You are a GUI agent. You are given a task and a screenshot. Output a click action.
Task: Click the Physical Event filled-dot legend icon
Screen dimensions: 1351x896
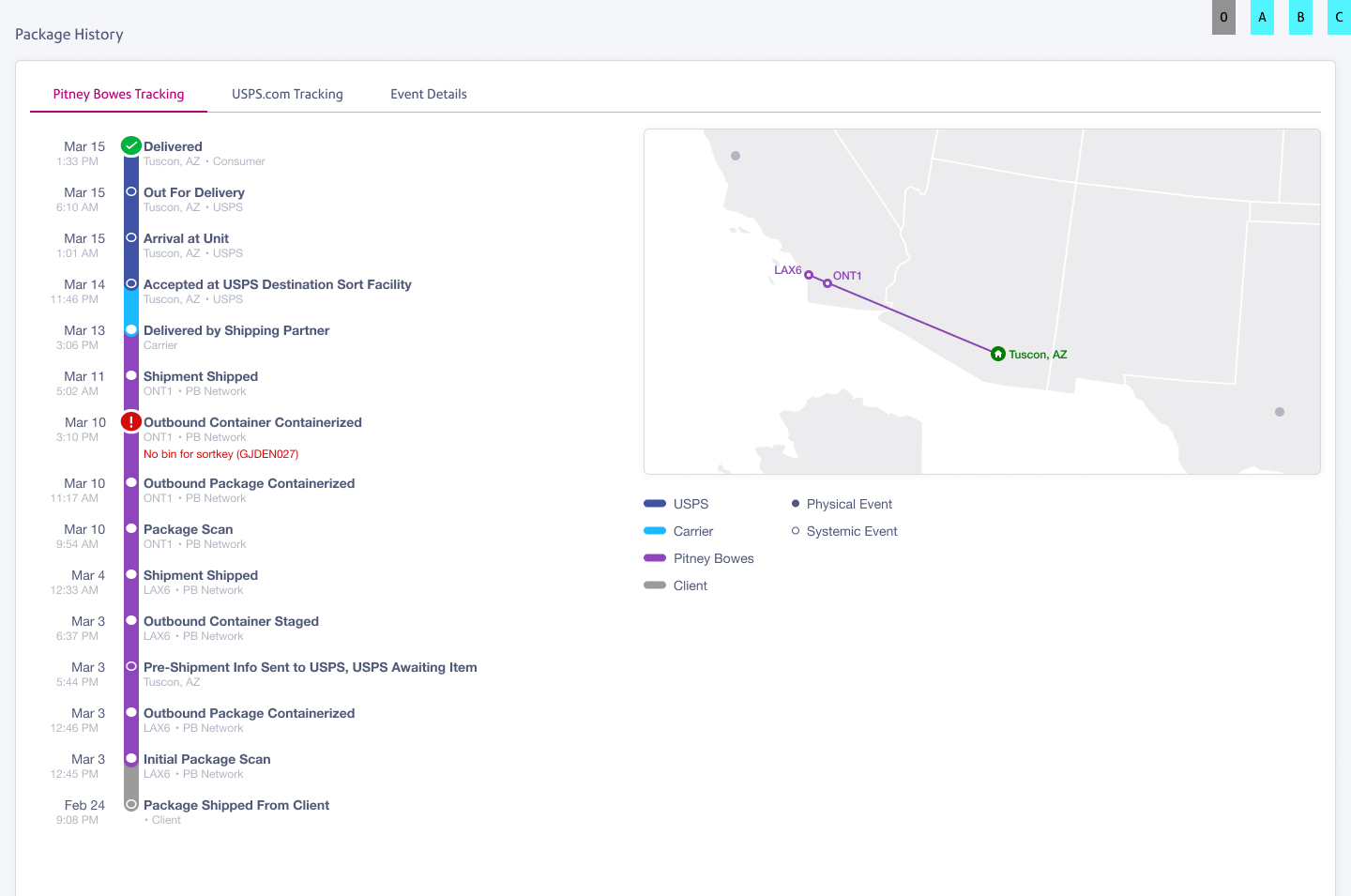pyautogui.click(x=796, y=504)
